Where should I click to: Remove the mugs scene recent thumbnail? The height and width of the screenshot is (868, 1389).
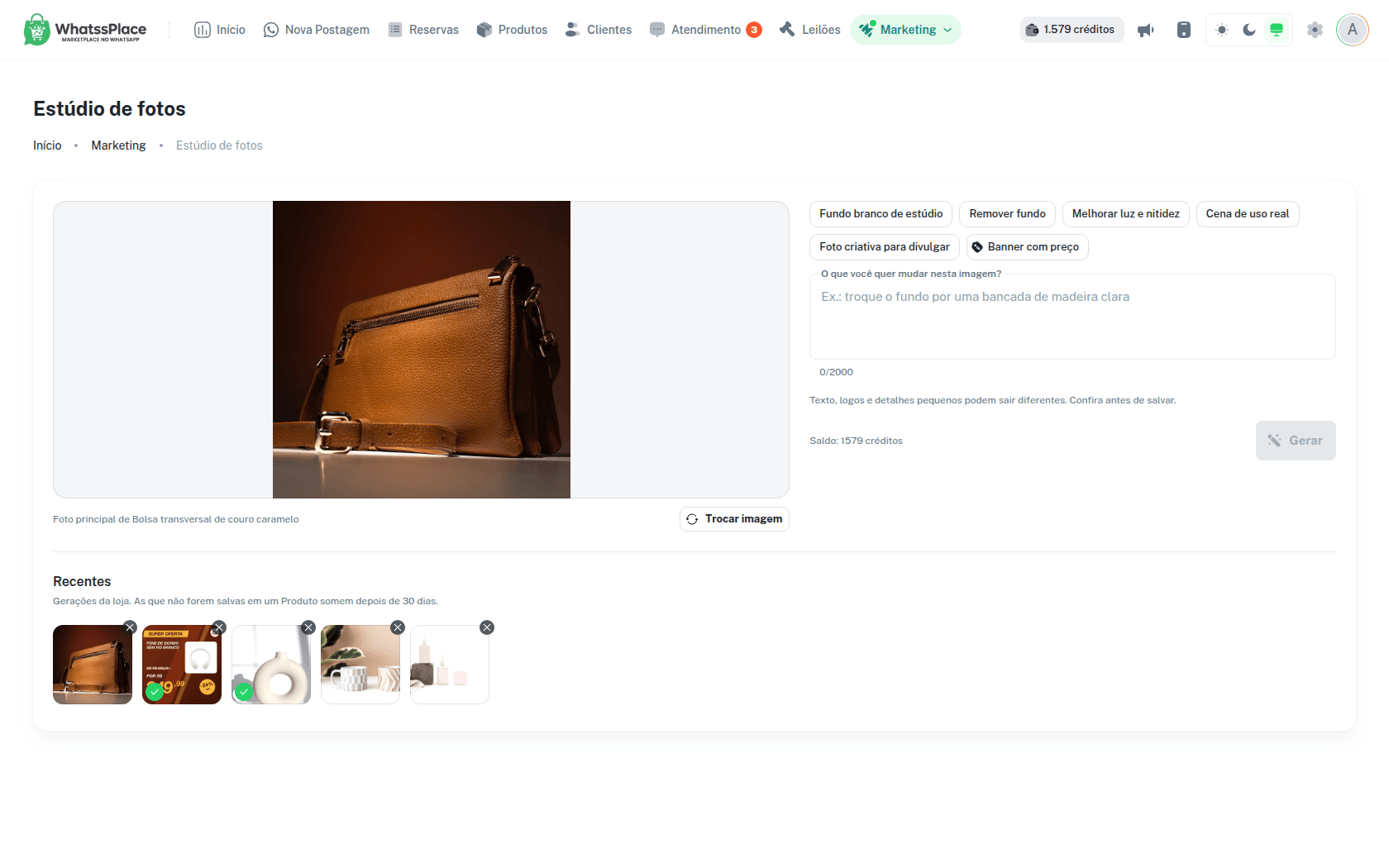pyautogui.click(x=398, y=627)
